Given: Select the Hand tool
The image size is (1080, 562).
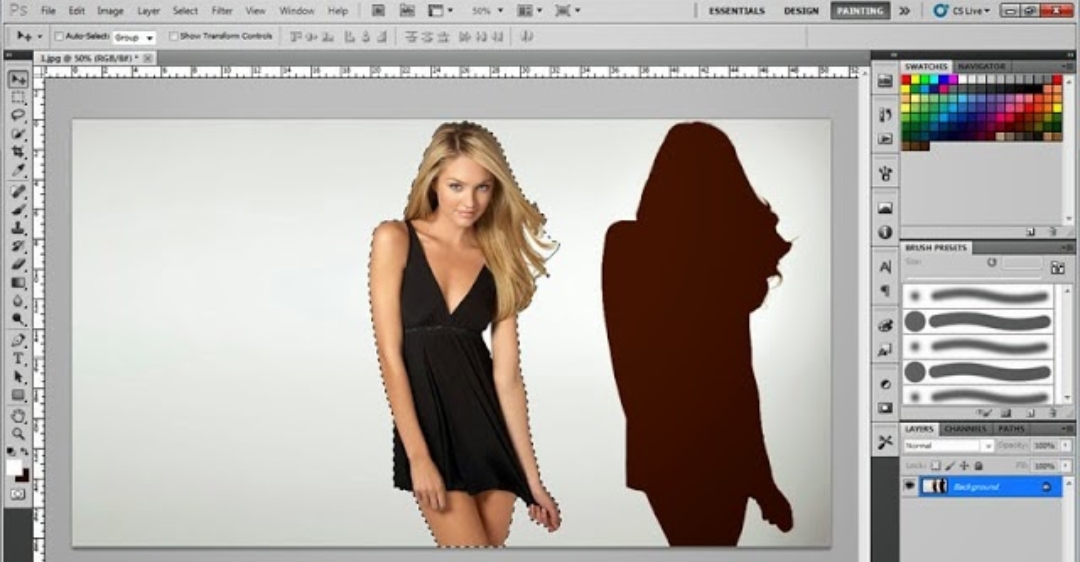Looking at the screenshot, I should [x=18, y=415].
